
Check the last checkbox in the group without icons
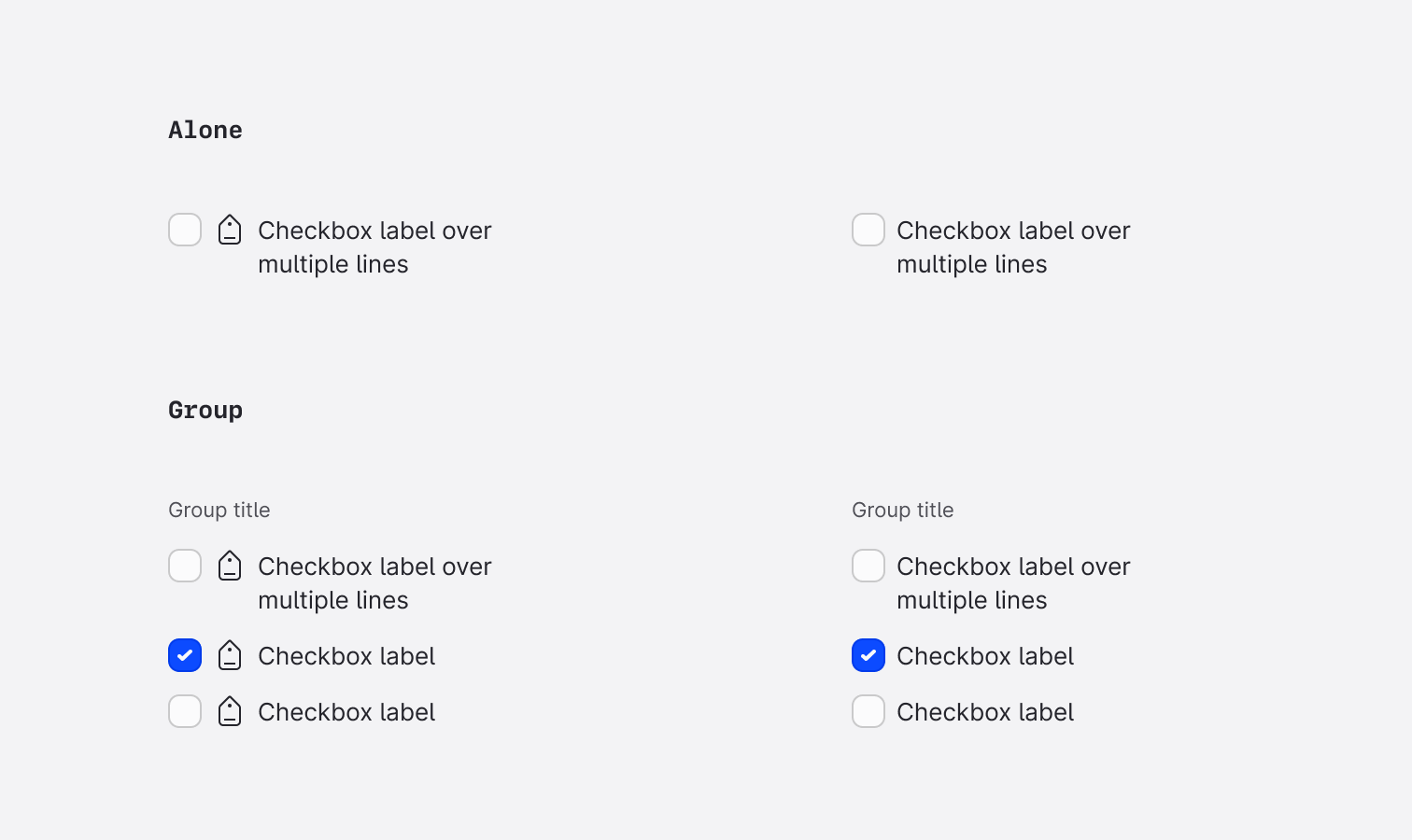pos(868,711)
